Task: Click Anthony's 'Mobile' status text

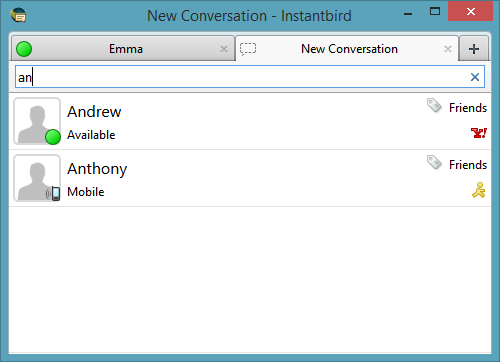Action: pos(86,192)
